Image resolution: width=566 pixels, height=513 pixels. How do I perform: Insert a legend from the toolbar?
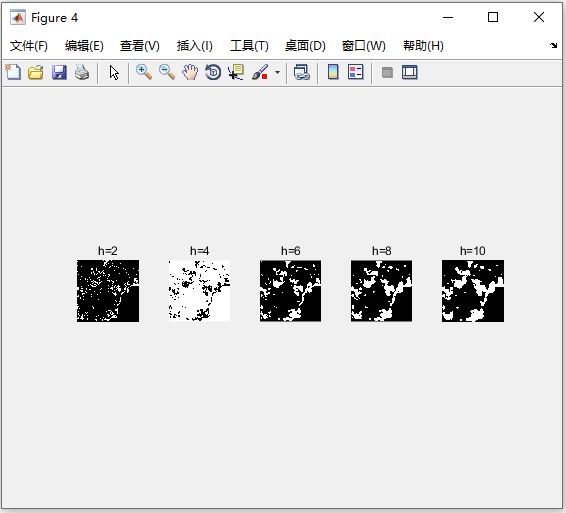coord(356,72)
